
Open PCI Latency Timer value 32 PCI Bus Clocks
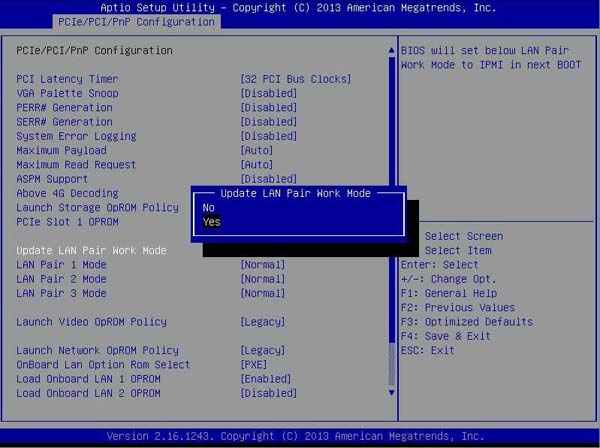pyautogui.click(x=295, y=79)
